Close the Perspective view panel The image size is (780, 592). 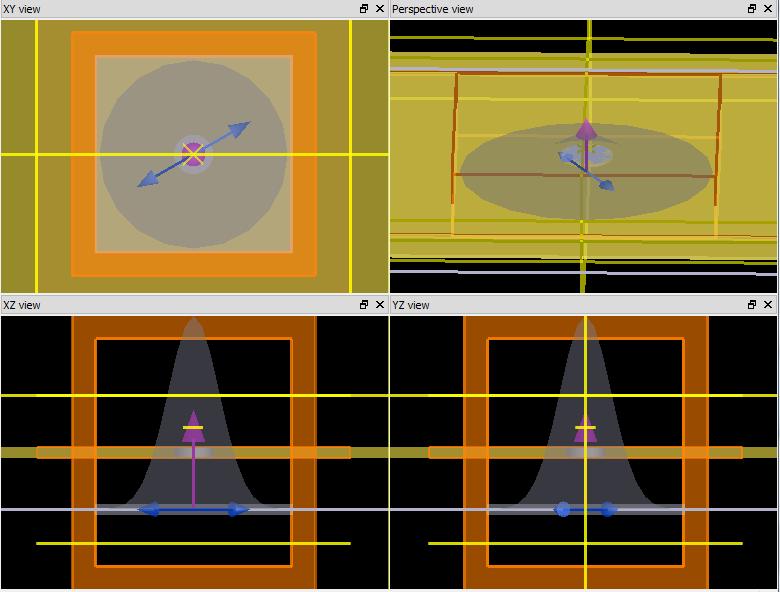(x=769, y=9)
